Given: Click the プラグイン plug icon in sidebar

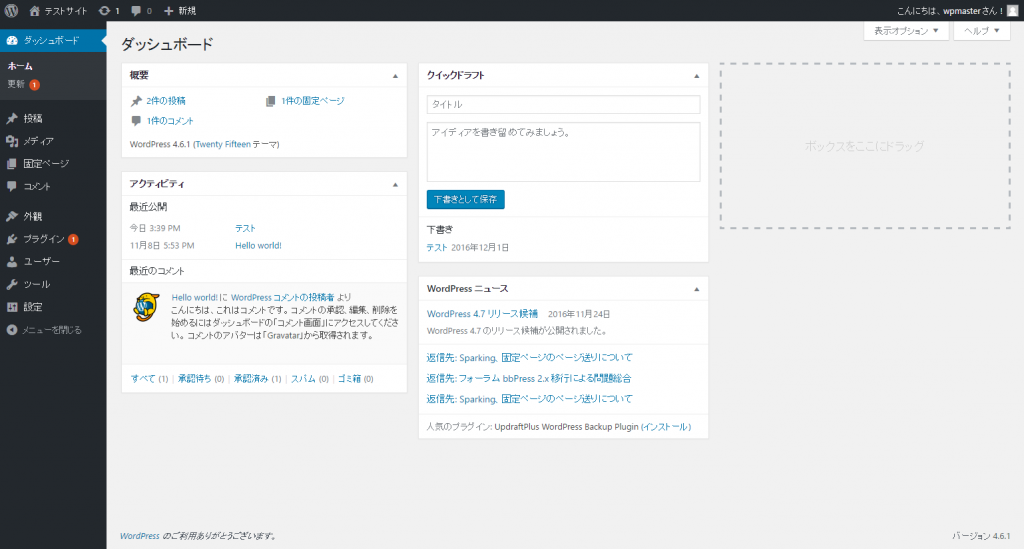Looking at the screenshot, I should (11, 239).
